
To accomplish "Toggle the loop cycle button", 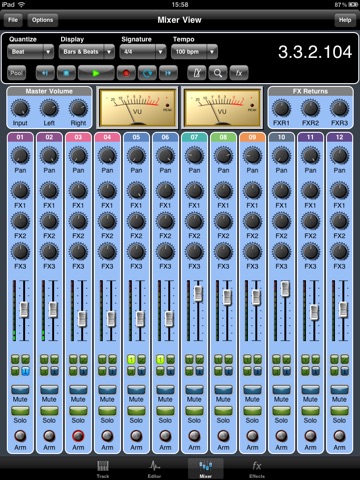I will (147, 73).
